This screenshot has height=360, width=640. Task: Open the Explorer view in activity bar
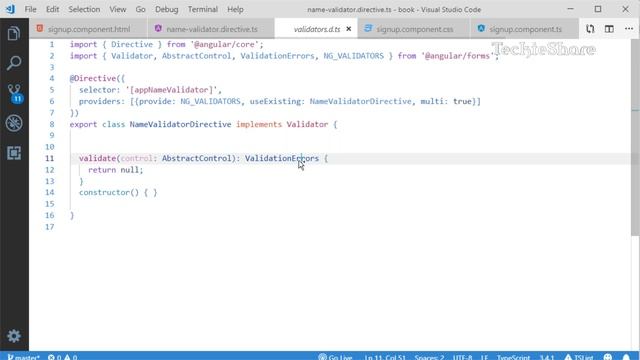click(x=14, y=33)
